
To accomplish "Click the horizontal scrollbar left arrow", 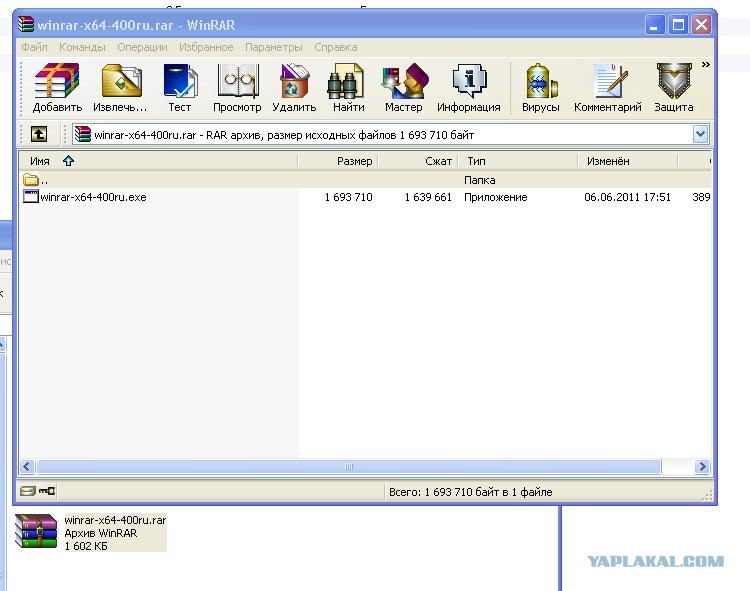I will pyautogui.click(x=27, y=466).
